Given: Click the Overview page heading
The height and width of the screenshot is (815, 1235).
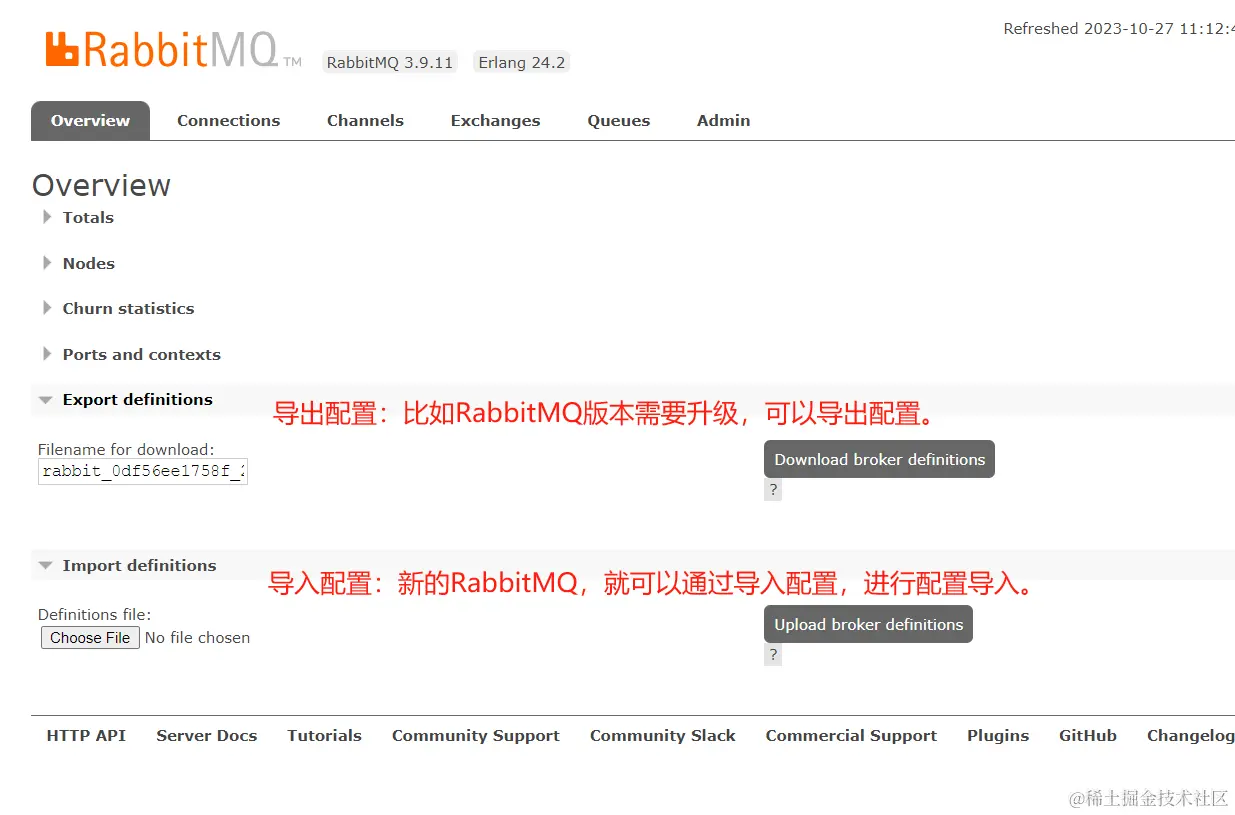Looking at the screenshot, I should coord(101,185).
